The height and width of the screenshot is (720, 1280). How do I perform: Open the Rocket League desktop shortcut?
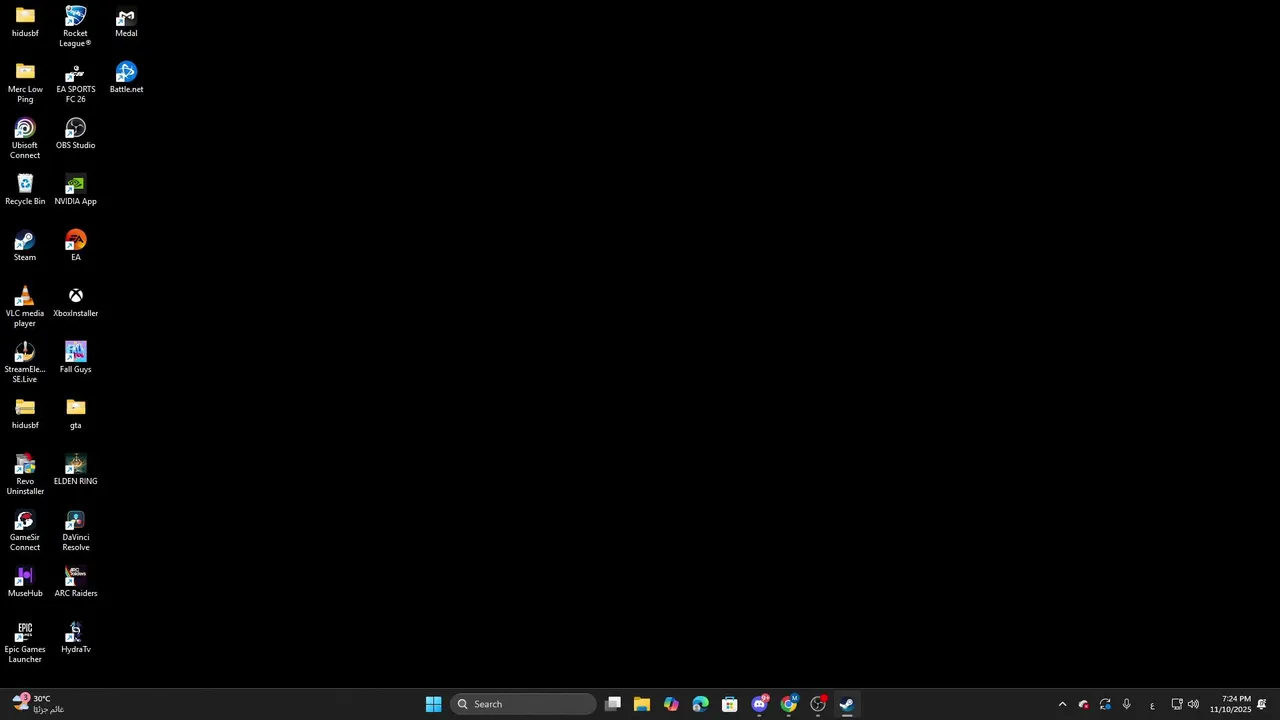pos(75,26)
